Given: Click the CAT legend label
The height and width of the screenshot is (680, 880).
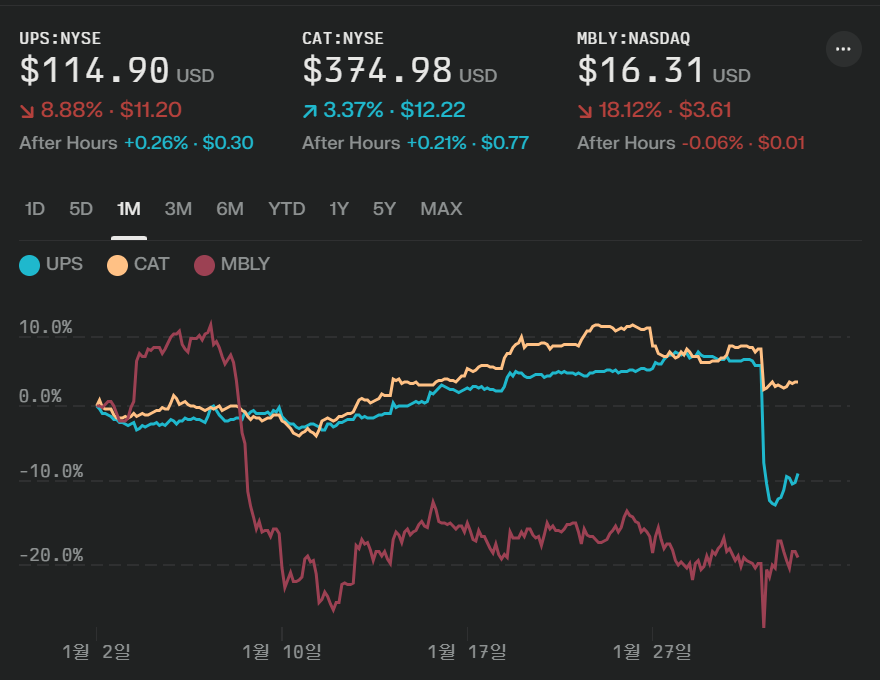Looking at the screenshot, I should pyautogui.click(x=152, y=264).
